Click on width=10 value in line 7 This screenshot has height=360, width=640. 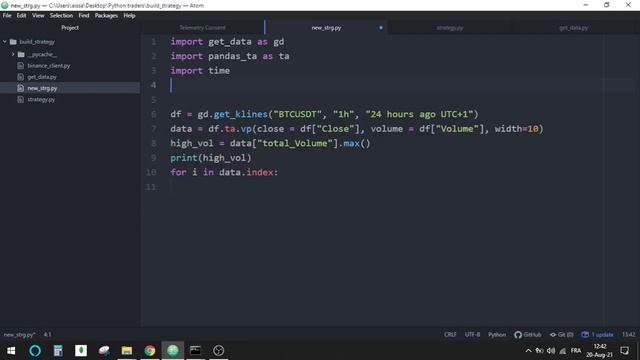point(518,129)
